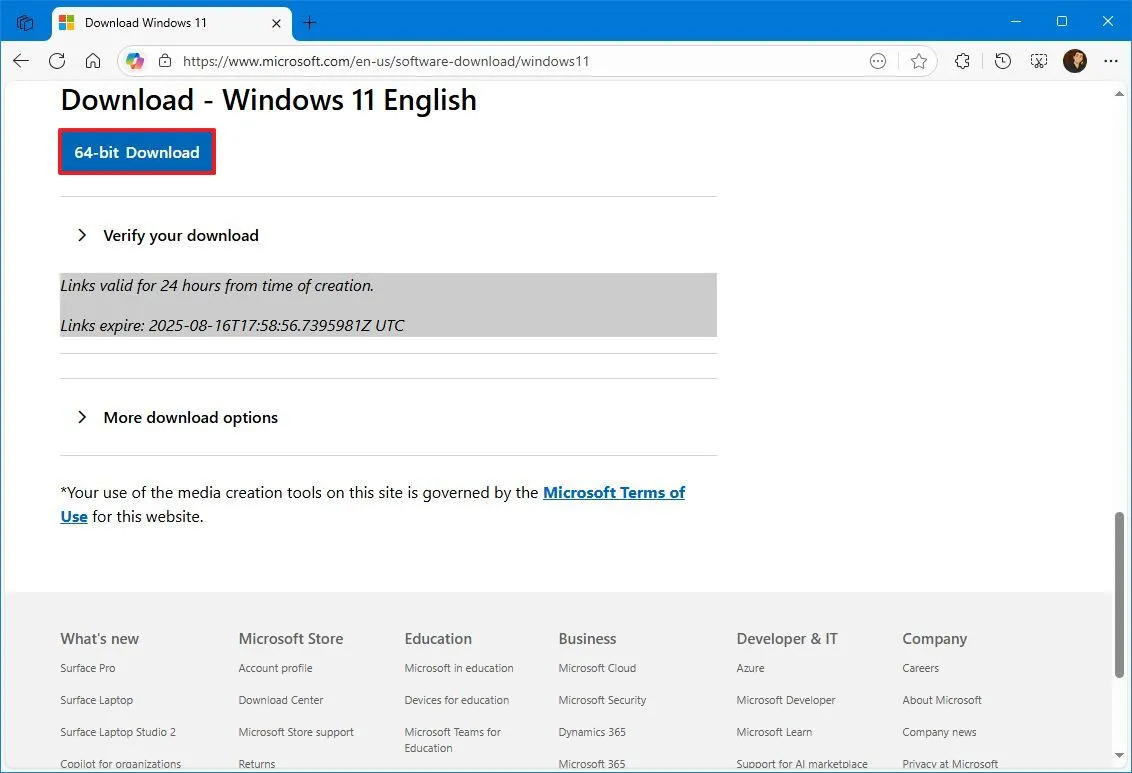Viewport: 1132px width, 773px height.
Task: Open the tab activity icon top-left
Action: 24,22
